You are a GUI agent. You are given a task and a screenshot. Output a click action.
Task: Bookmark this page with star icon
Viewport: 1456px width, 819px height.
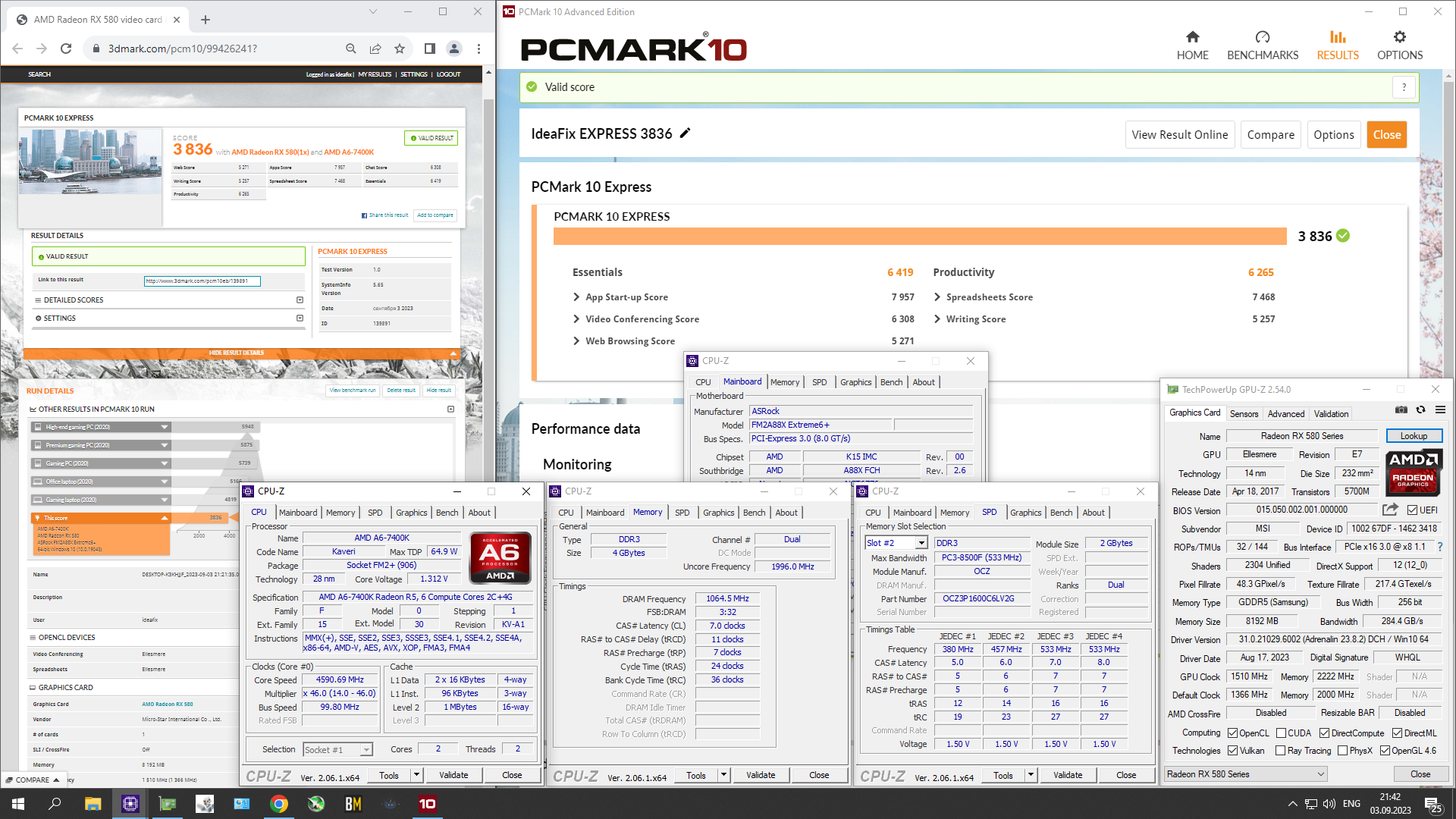(x=400, y=49)
